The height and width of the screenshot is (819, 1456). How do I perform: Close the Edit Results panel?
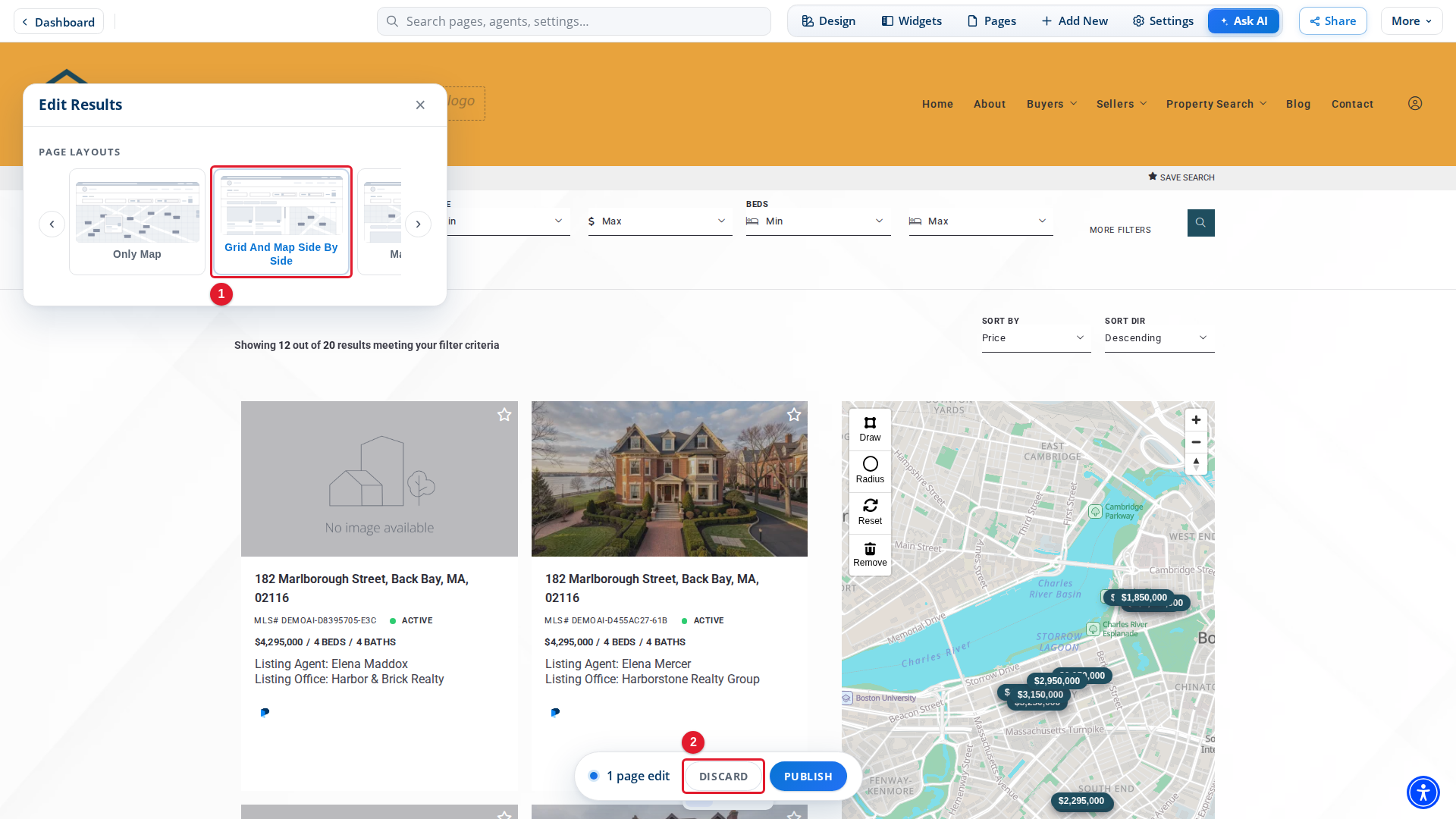pos(420,105)
